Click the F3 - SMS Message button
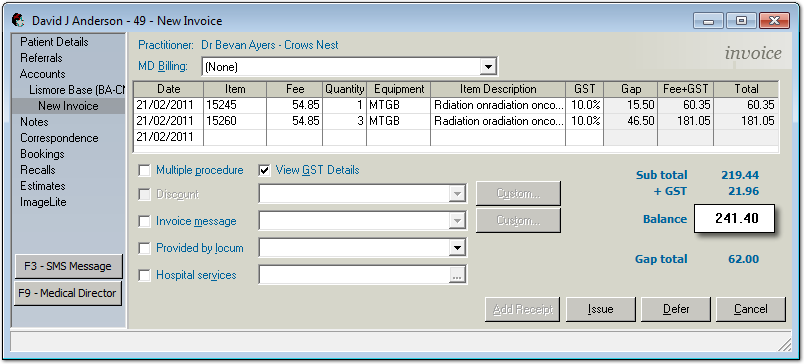804x364 pixels. pos(69,267)
